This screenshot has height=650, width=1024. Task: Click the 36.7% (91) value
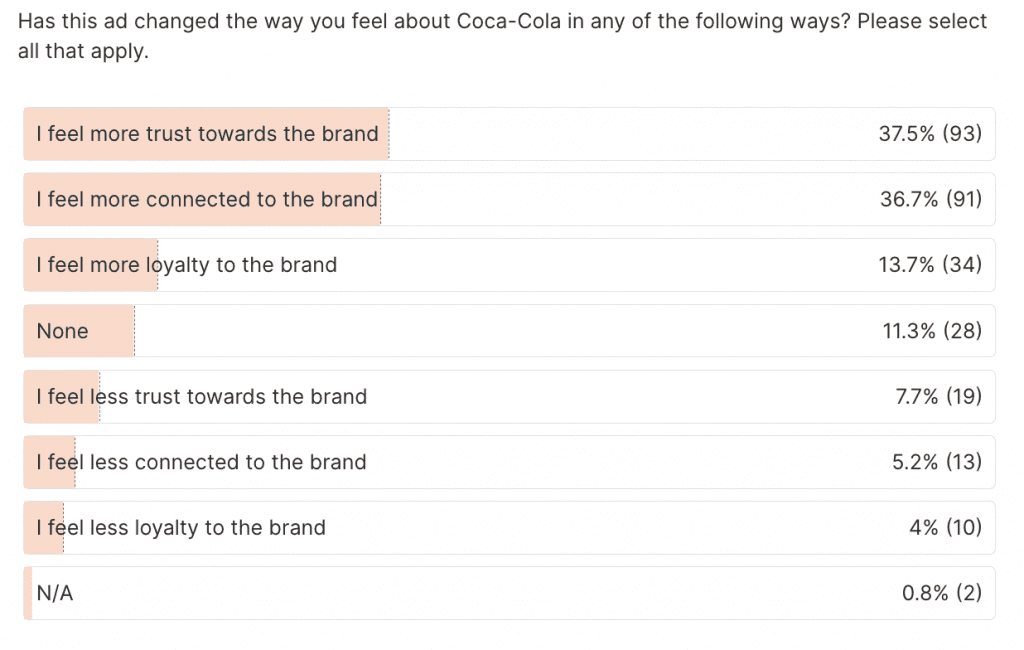click(930, 199)
